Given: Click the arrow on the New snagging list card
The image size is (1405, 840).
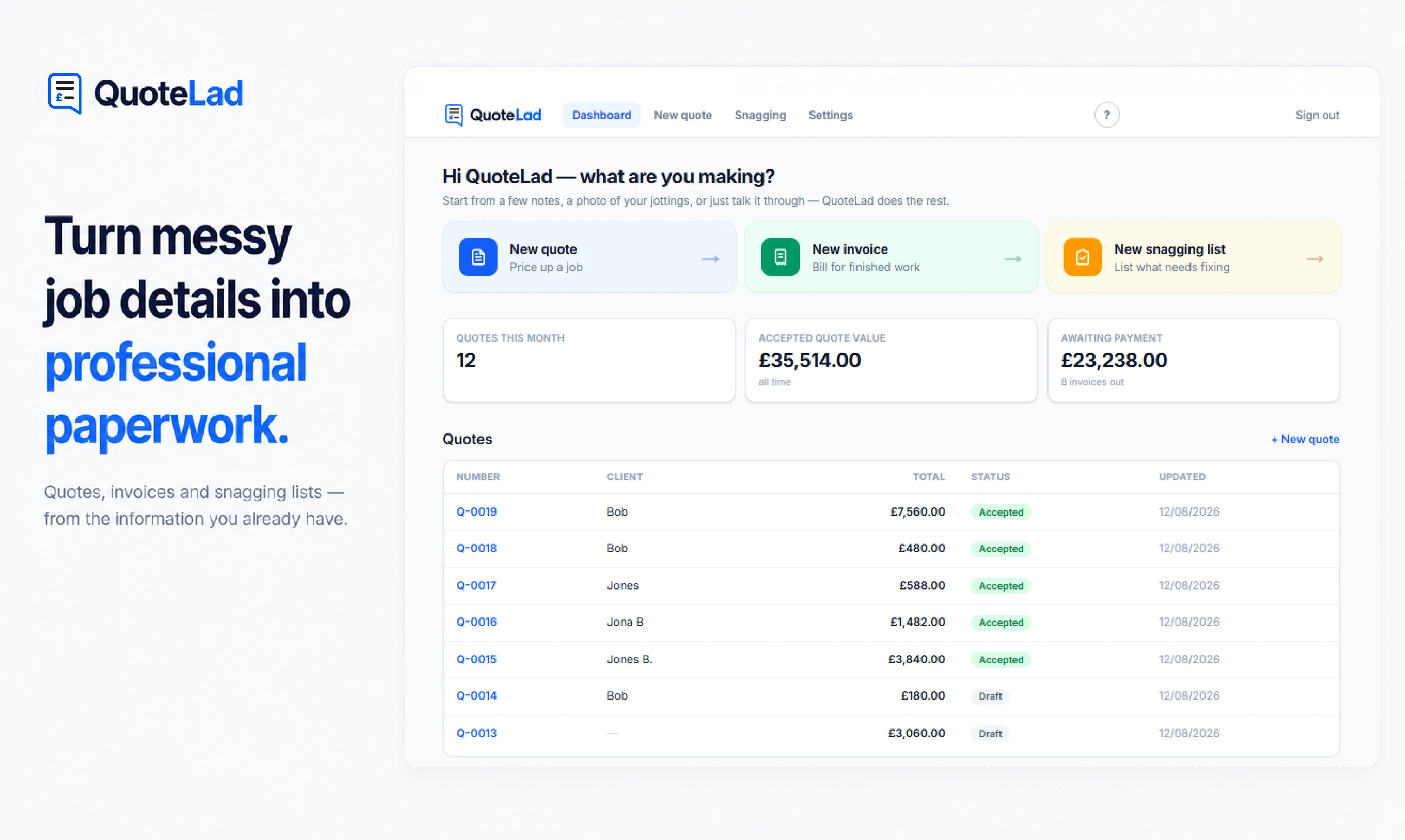Looking at the screenshot, I should click(1315, 259).
